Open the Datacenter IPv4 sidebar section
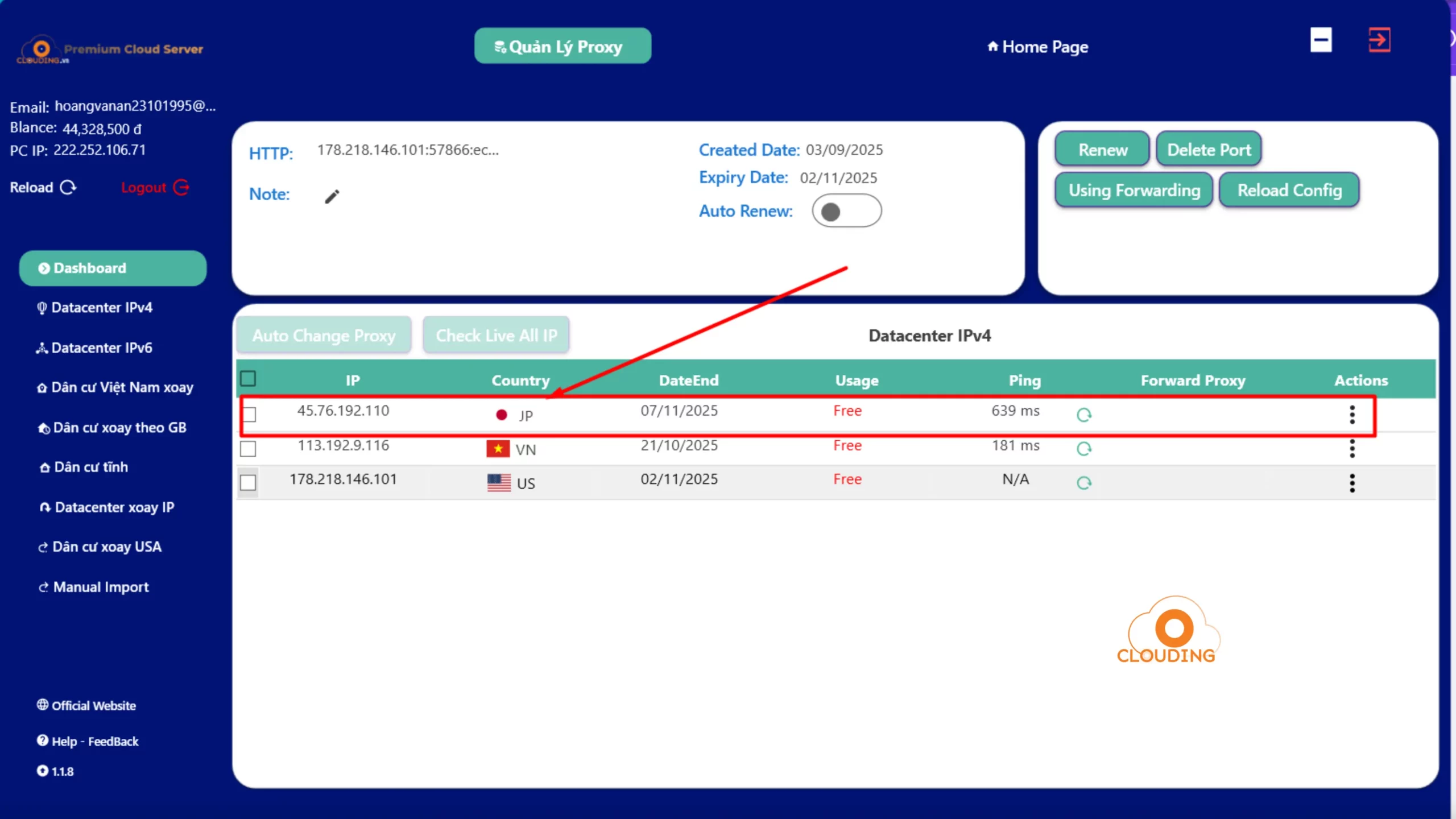The height and width of the screenshot is (819, 1456). (101, 308)
